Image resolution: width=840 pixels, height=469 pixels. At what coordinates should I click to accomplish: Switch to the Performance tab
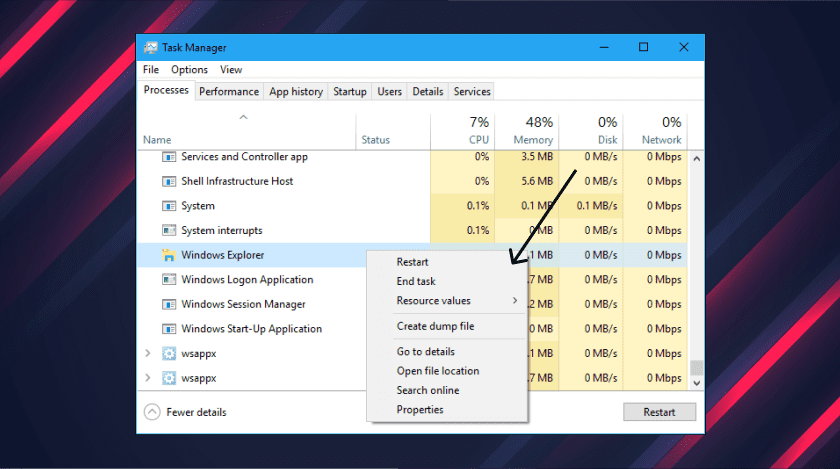(229, 92)
